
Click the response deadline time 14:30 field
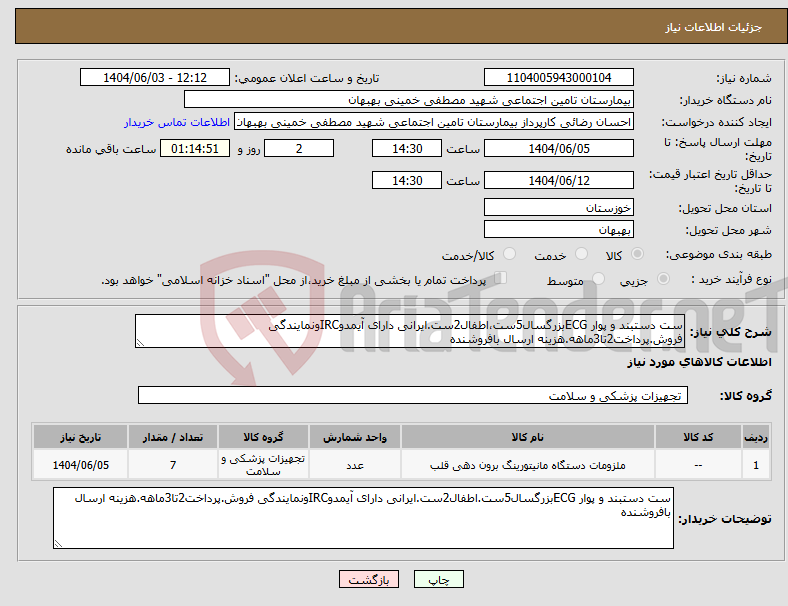tap(407, 149)
